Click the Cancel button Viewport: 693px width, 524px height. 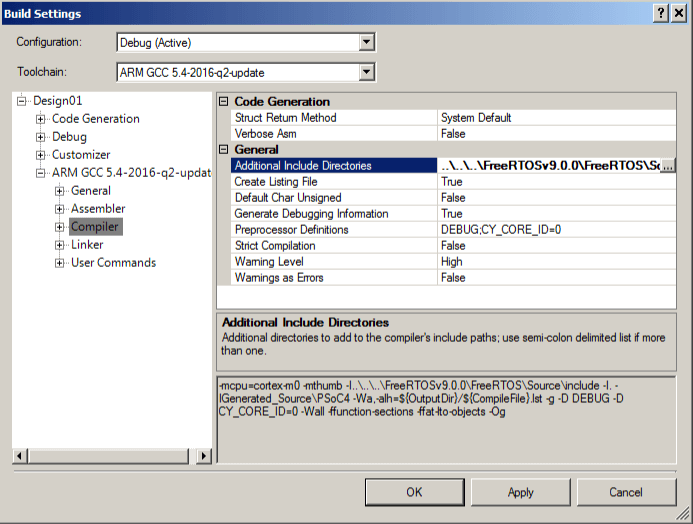(x=626, y=492)
